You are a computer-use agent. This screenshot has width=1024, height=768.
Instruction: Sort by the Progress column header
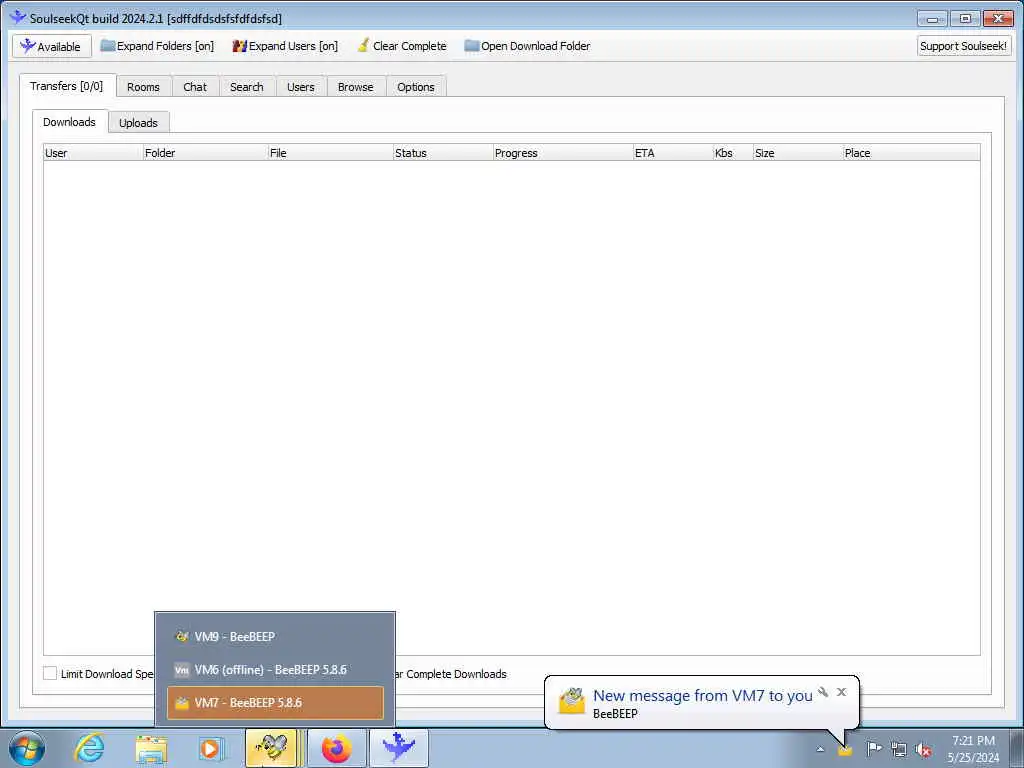click(564, 153)
